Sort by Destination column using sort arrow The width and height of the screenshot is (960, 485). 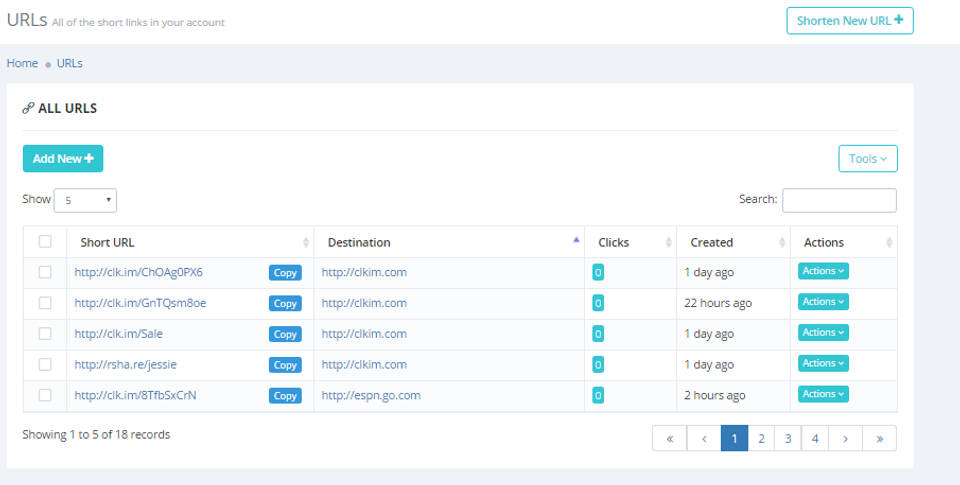pos(576,242)
